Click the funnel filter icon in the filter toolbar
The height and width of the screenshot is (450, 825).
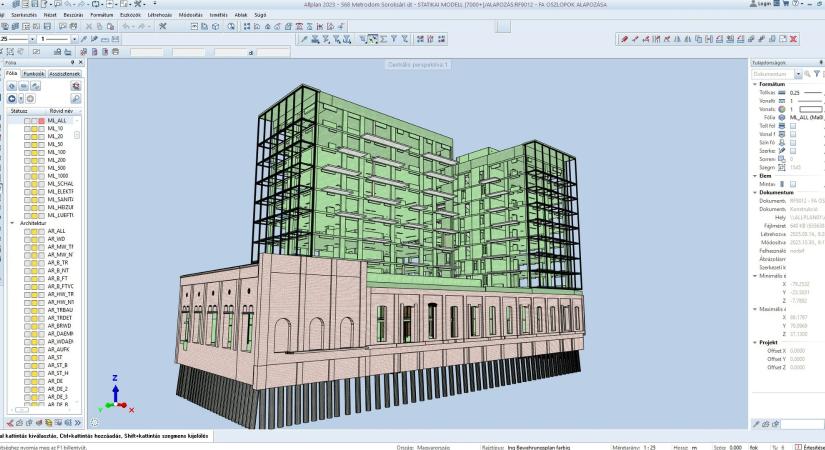tap(394, 39)
